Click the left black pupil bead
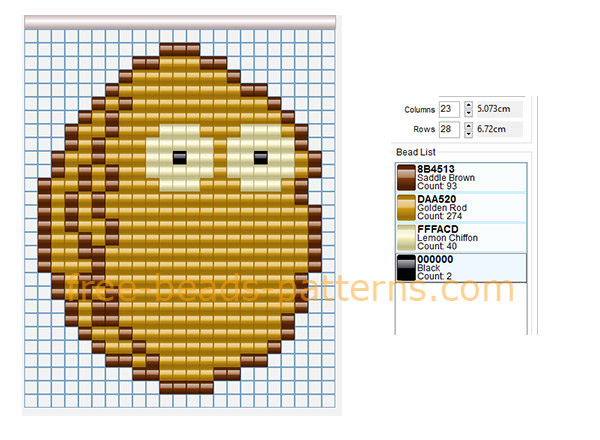 point(179,158)
